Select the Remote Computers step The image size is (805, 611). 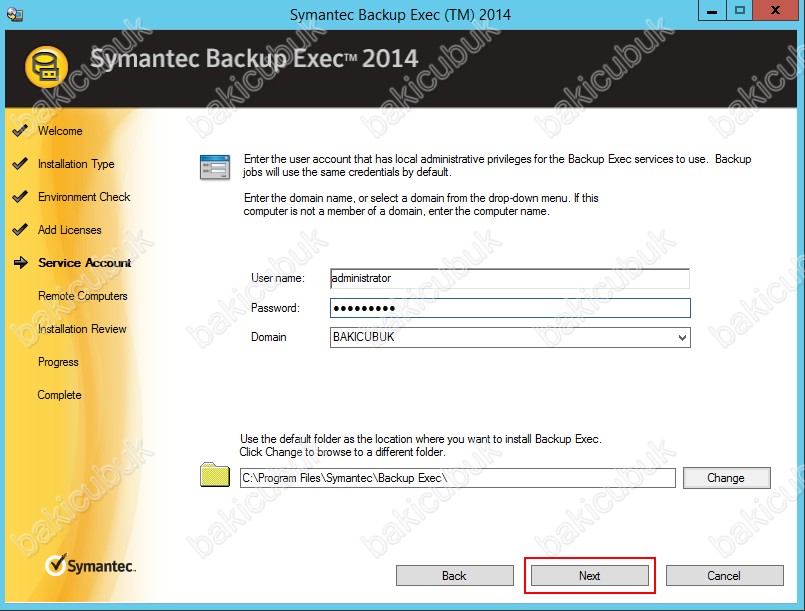pyautogui.click(x=83, y=296)
